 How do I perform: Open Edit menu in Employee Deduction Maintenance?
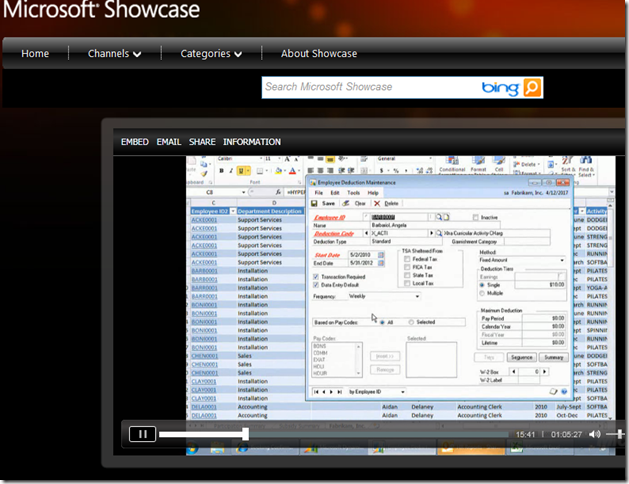point(335,193)
